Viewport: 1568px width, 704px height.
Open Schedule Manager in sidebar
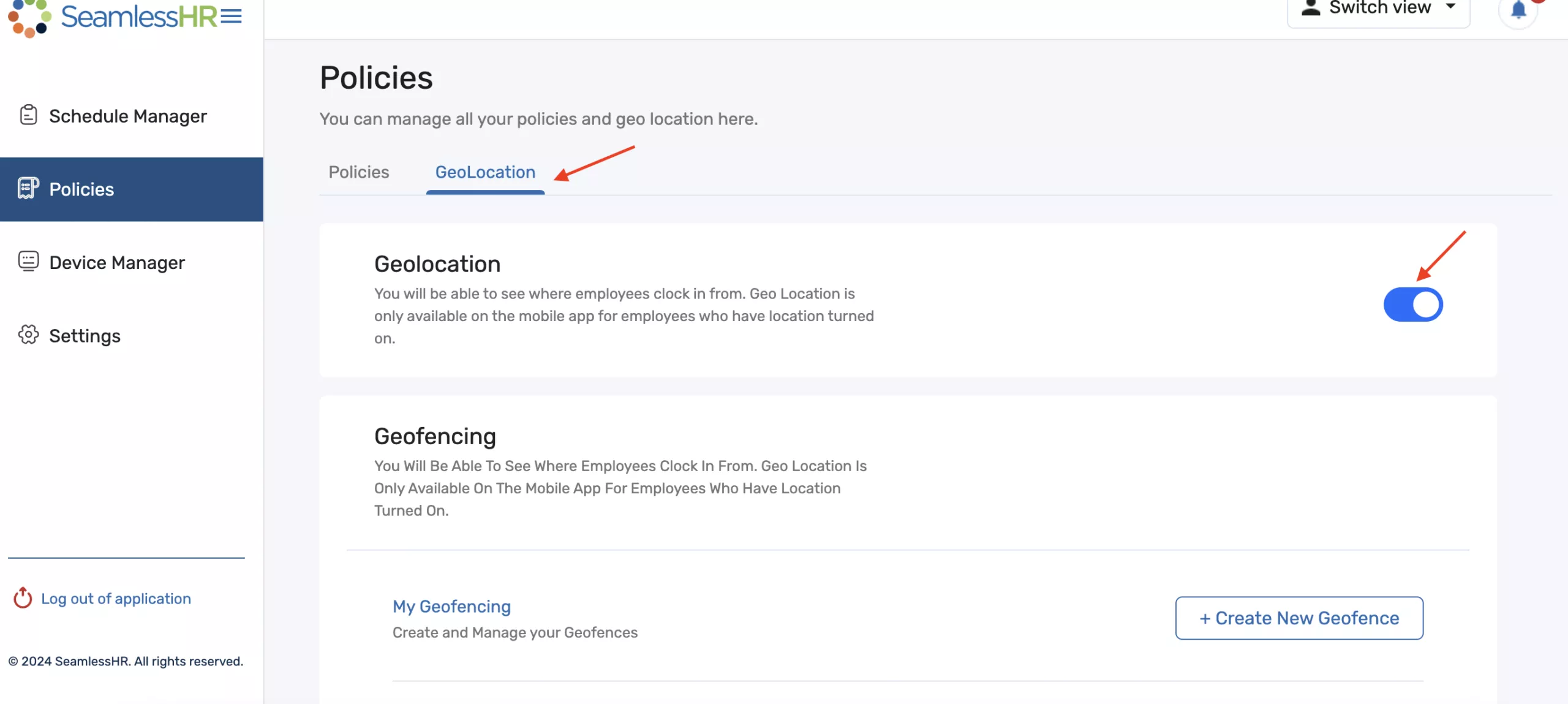tap(128, 116)
